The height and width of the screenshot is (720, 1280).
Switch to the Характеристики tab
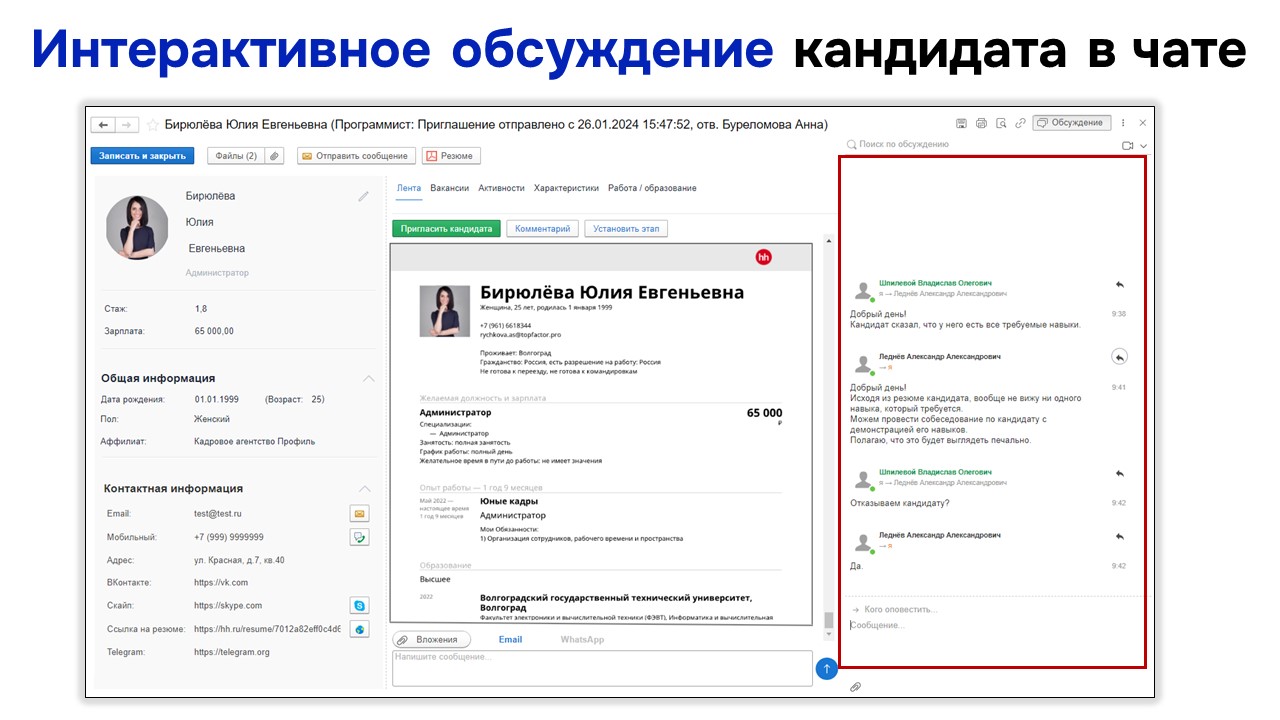pos(566,188)
